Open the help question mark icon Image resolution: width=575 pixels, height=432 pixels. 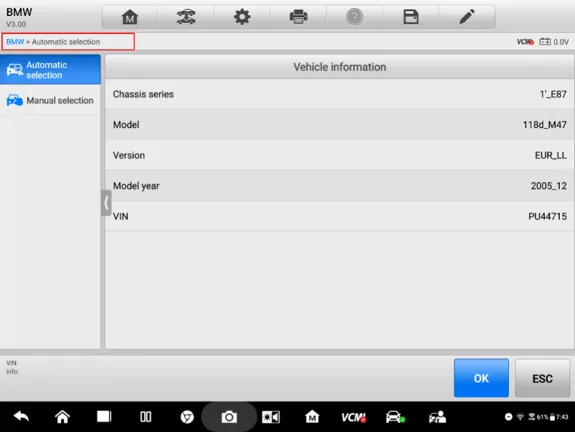click(x=354, y=17)
